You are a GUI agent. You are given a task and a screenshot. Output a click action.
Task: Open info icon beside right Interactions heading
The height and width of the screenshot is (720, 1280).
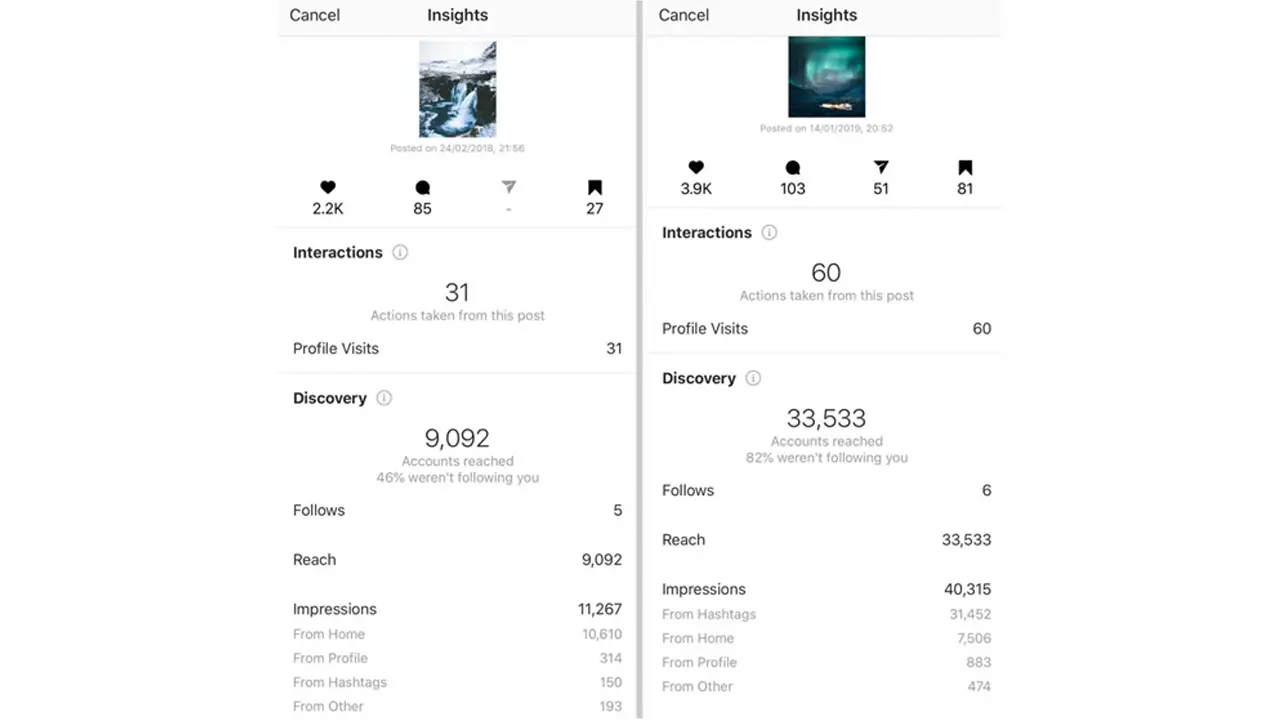(769, 232)
